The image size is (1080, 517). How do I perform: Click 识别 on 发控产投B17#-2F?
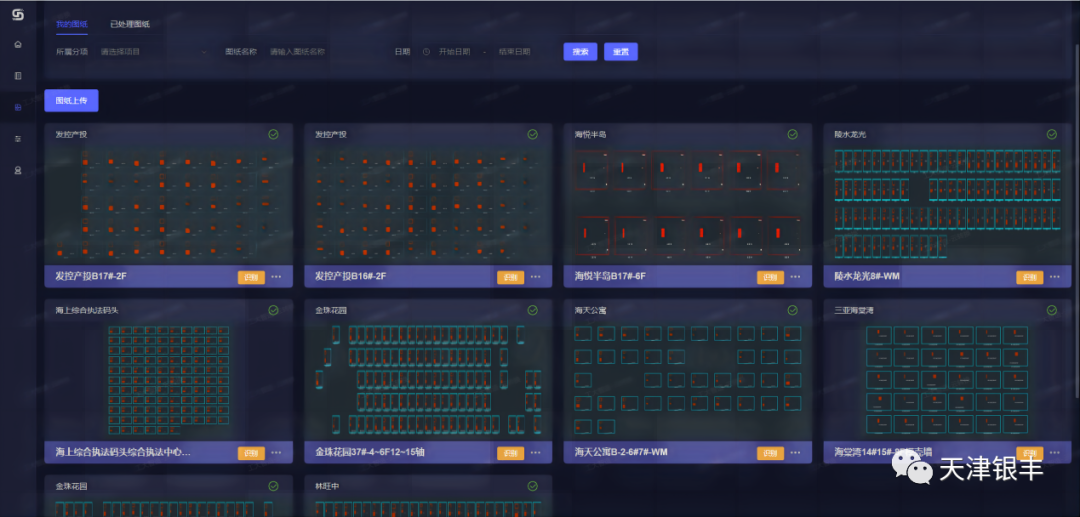pyautogui.click(x=251, y=277)
